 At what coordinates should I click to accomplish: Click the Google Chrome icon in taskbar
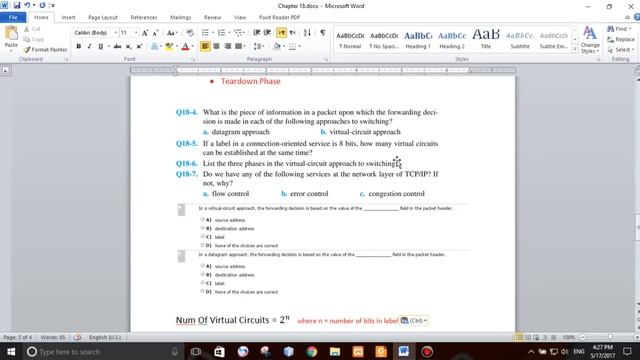coord(312,351)
